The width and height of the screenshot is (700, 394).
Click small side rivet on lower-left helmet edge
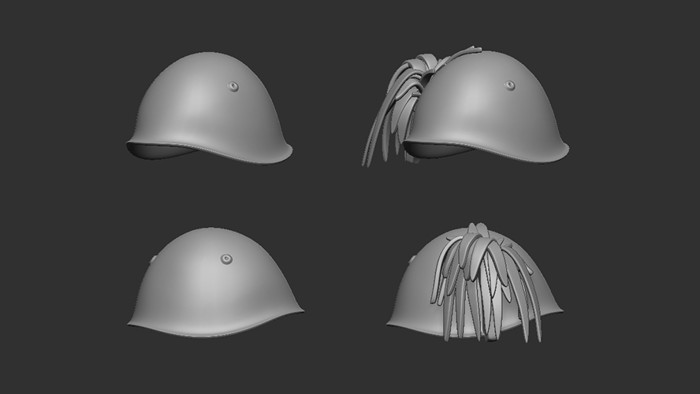[x=154, y=259]
